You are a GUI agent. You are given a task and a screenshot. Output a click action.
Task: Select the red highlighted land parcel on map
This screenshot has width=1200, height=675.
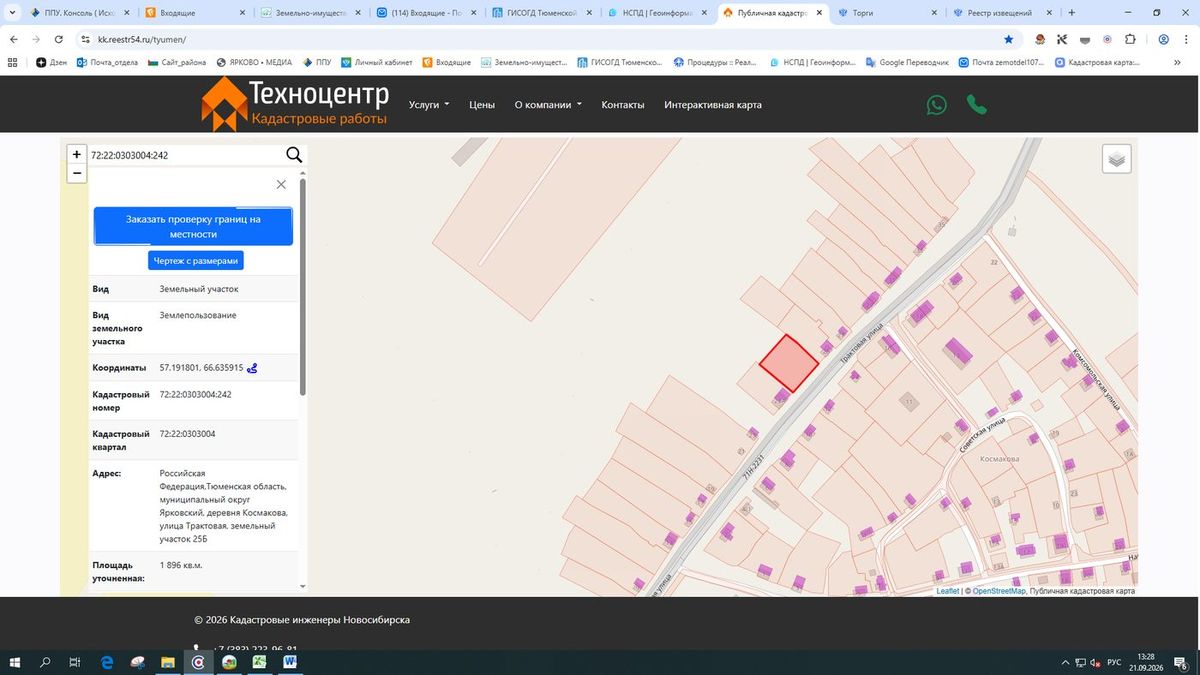tap(789, 363)
